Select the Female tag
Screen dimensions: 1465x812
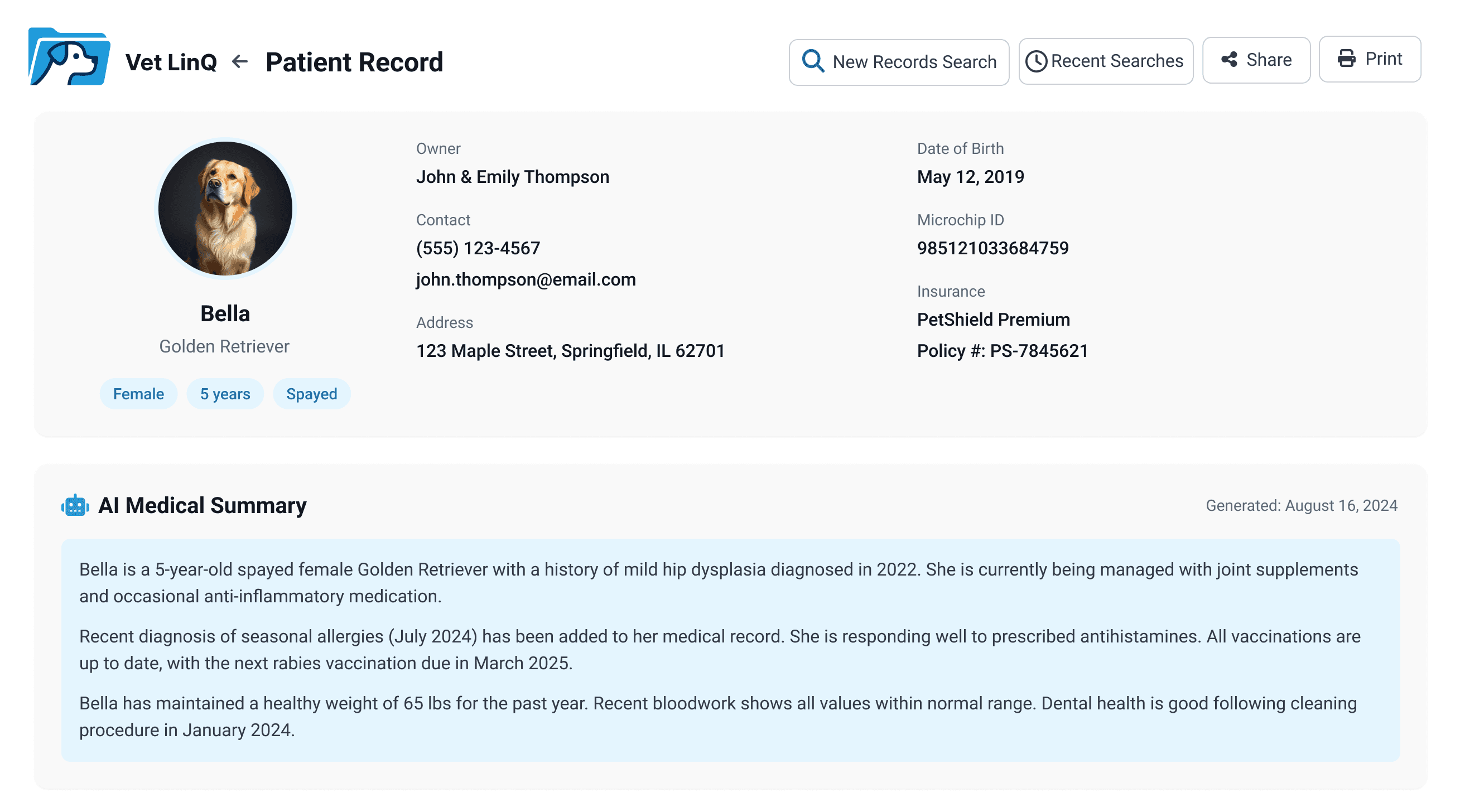[x=138, y=393]
